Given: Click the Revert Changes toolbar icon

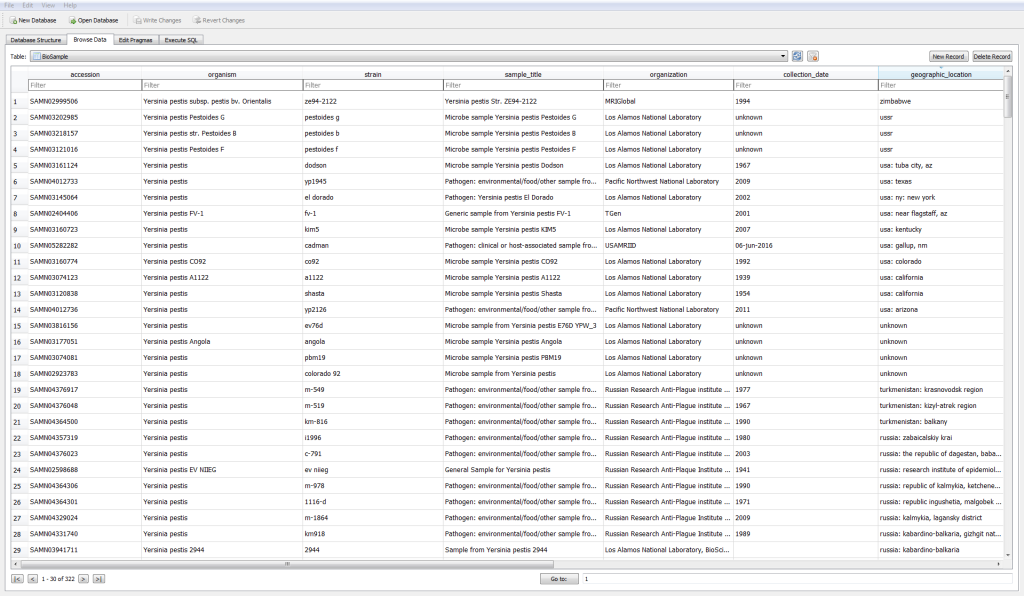Looking at the screenshot, I should [x=219, y=20].
